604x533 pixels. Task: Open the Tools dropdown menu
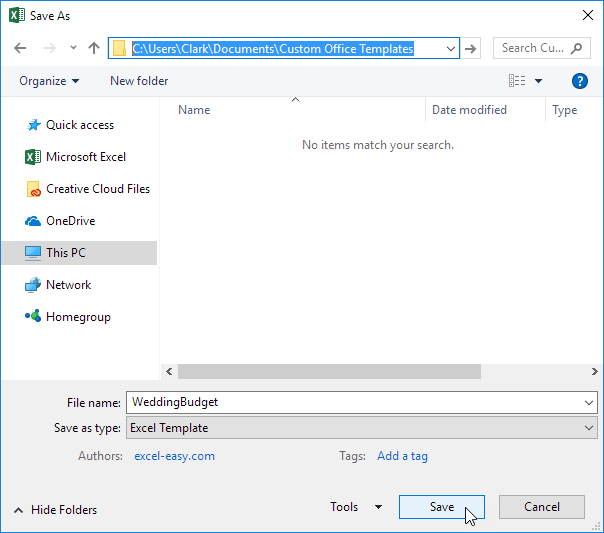356,507
